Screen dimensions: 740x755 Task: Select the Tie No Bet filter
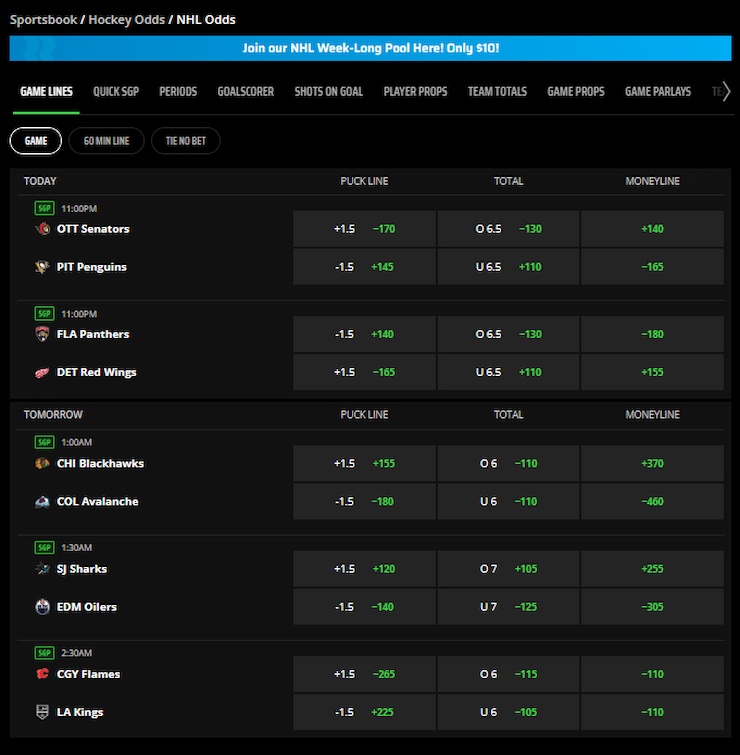point(186,141)
